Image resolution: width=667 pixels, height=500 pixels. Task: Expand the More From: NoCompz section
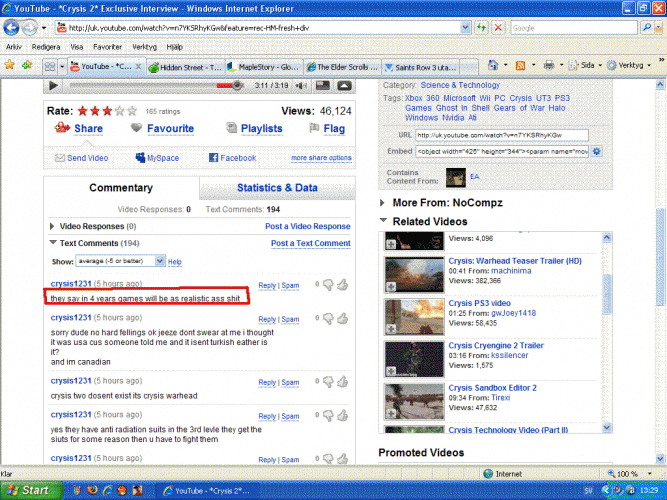coord(384,202)
